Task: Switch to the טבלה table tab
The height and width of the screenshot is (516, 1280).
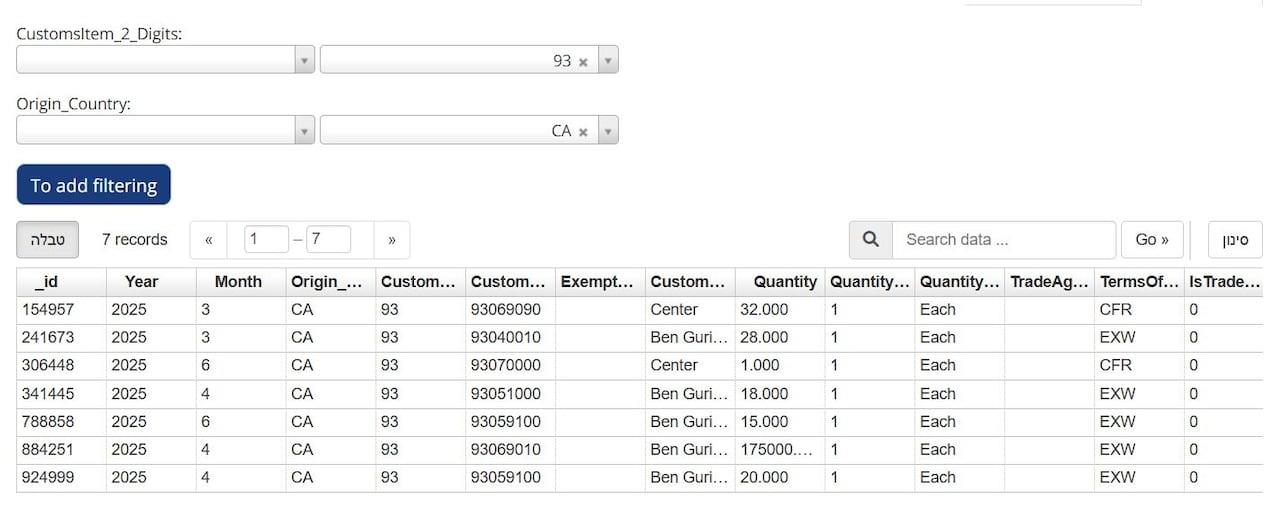Action: tap(48, 240)
